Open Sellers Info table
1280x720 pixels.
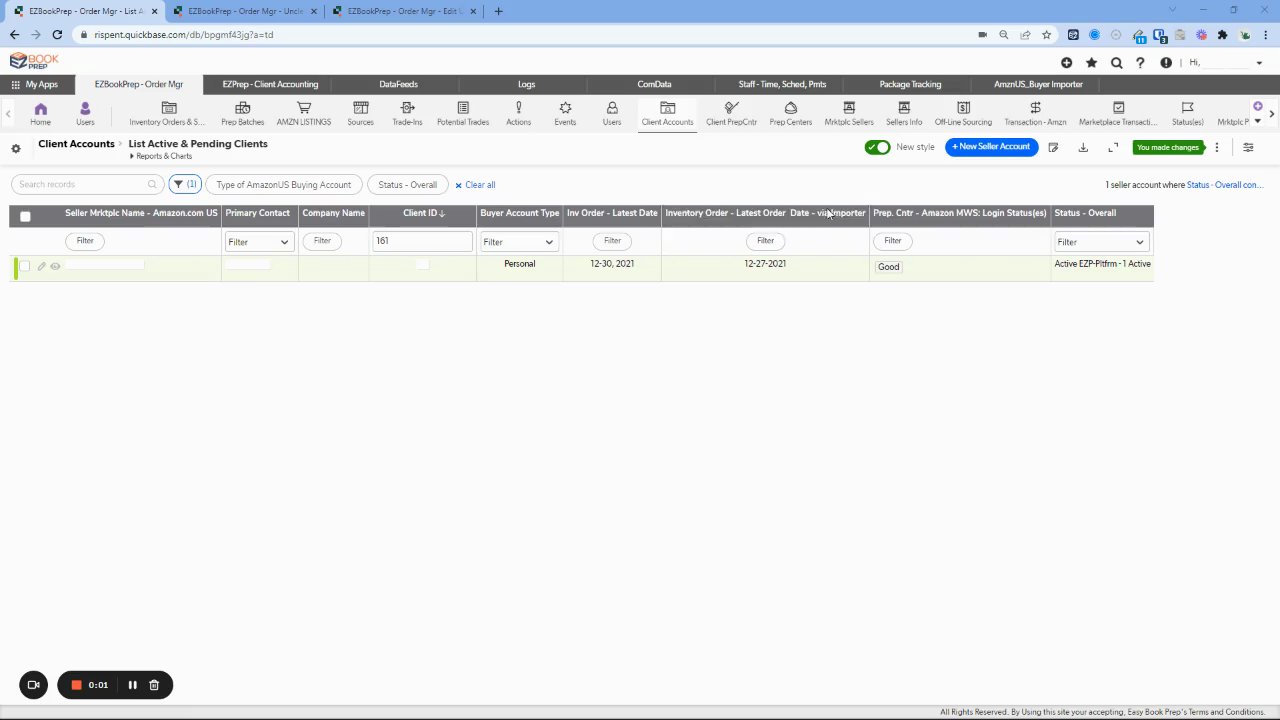point(904,113)
